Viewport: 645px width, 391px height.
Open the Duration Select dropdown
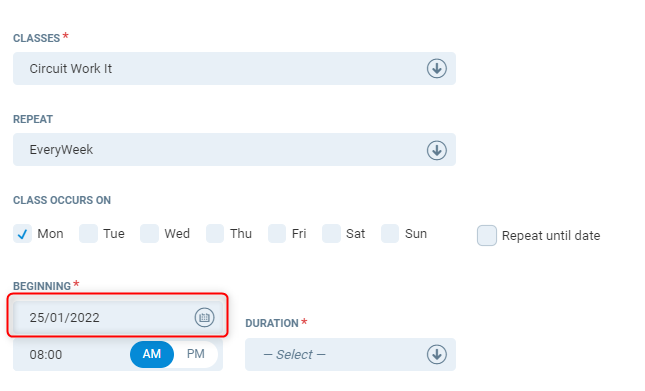tap(350, 354)
